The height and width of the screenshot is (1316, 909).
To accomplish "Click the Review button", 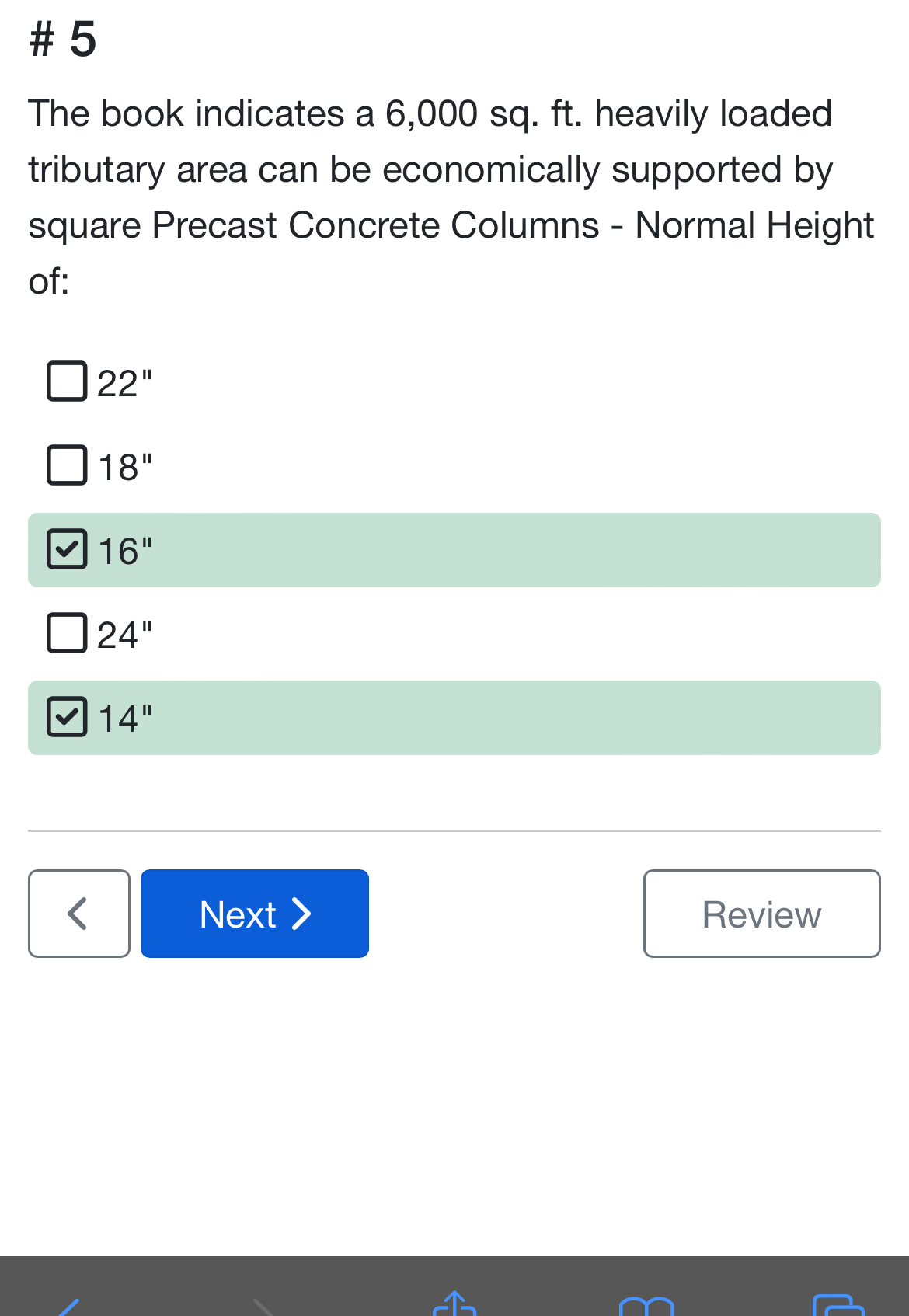I will coord(761,914).
